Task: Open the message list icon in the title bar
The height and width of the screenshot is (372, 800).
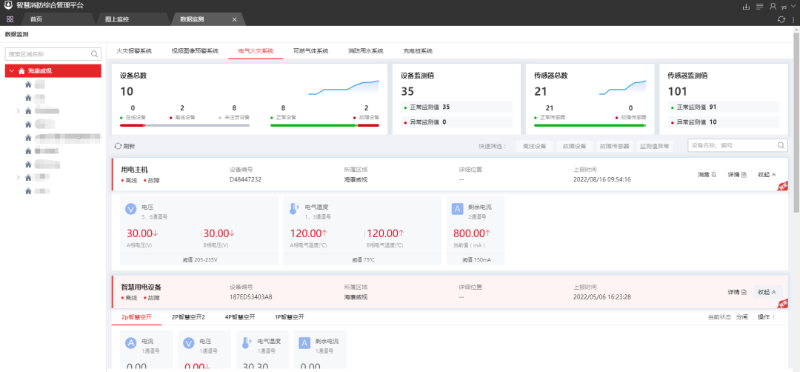Action: click(760, 6)
